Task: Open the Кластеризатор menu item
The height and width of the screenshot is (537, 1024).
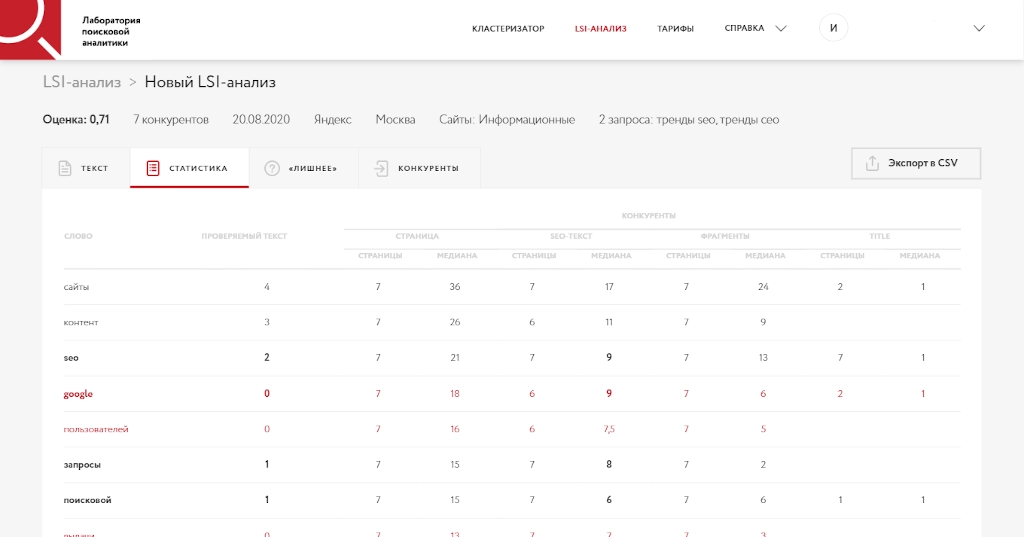Action: 508,29
